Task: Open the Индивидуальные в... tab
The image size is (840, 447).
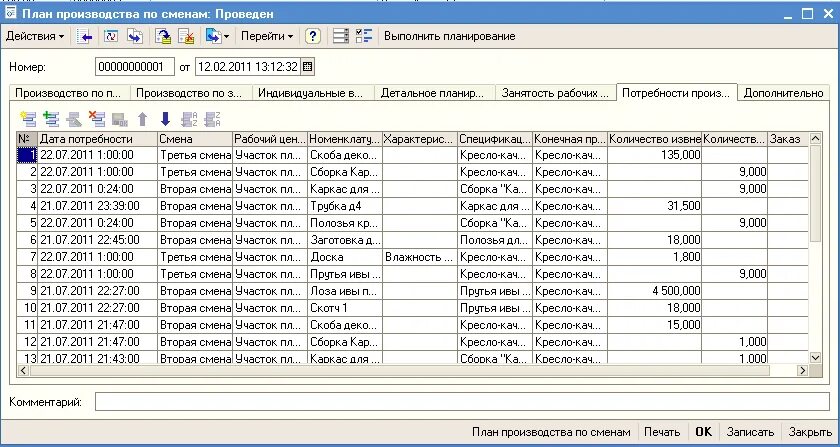Action: click(x=313, y=93)
